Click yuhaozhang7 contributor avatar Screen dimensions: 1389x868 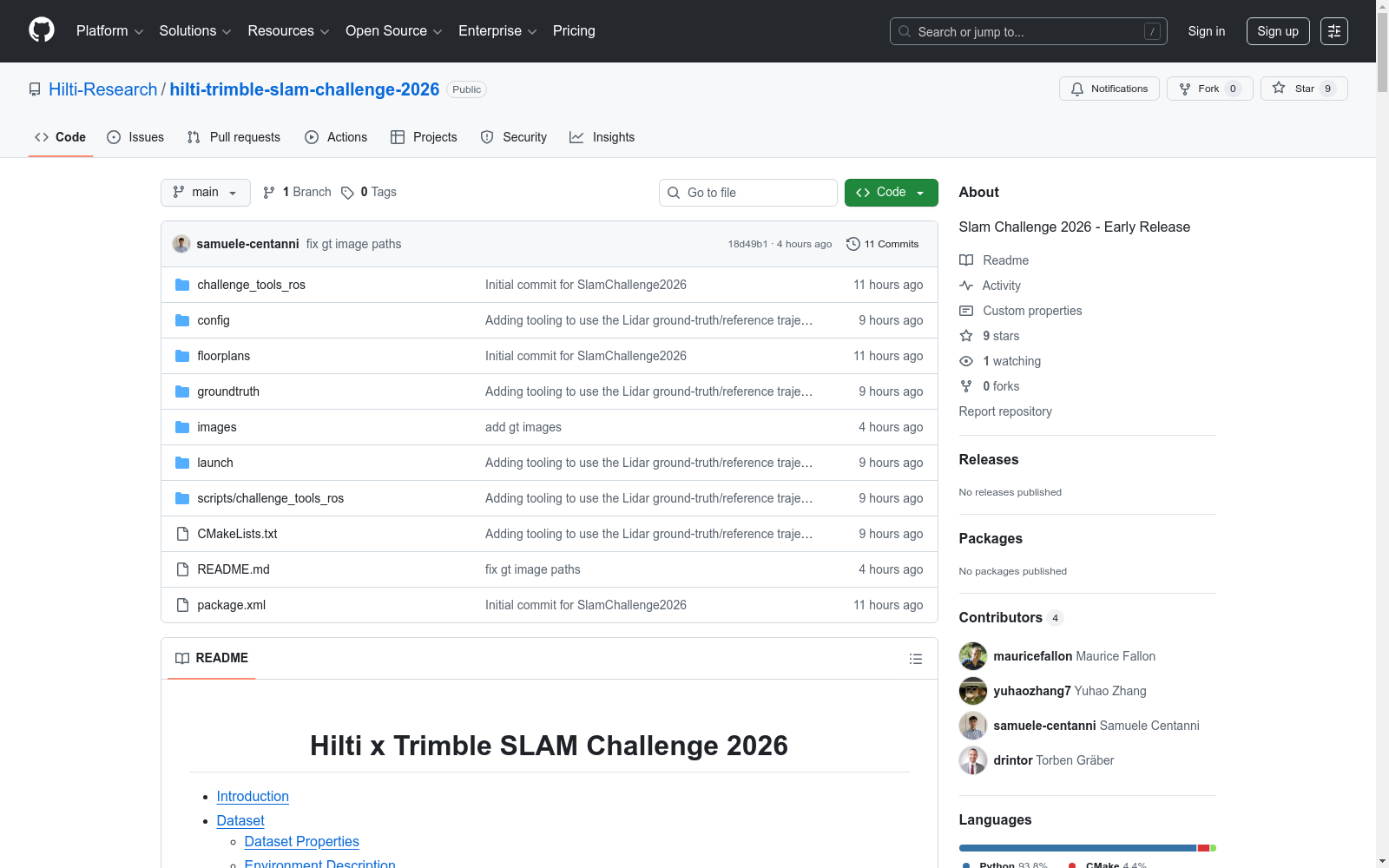point(973,691)
